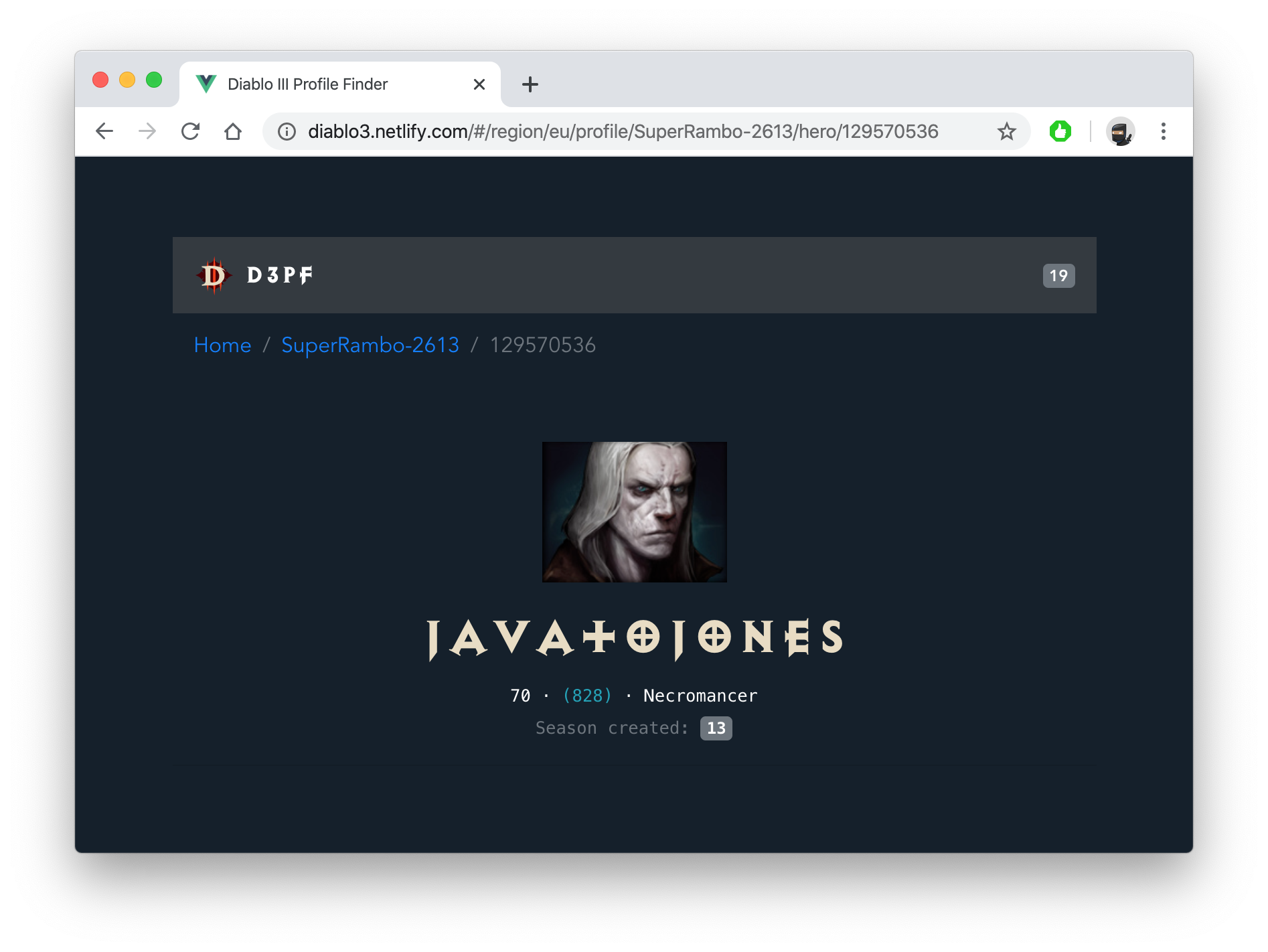
Task: Bookmark this page with the star
Action: (x=1006, y=132)
